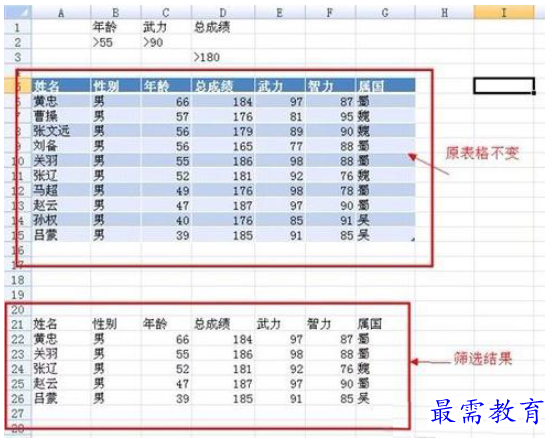The width and height of the screenshot is (552, 443).
Task: Select row 3 header
Action: 18,57
